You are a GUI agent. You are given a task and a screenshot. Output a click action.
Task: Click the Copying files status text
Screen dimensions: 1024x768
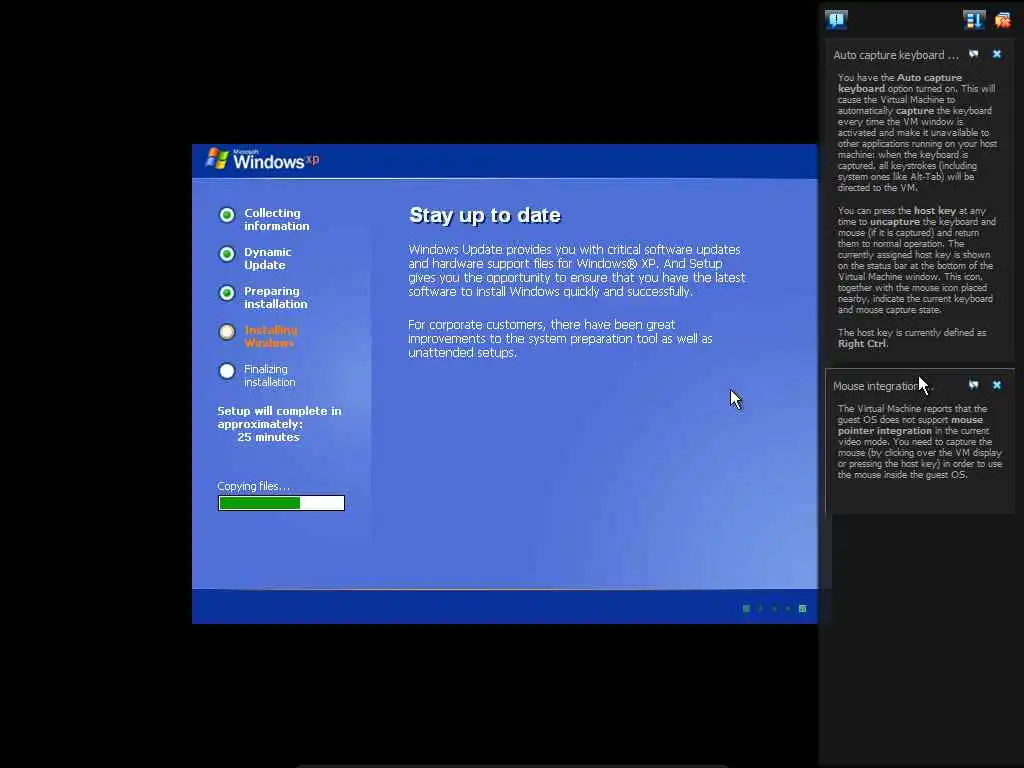[253, 487]
